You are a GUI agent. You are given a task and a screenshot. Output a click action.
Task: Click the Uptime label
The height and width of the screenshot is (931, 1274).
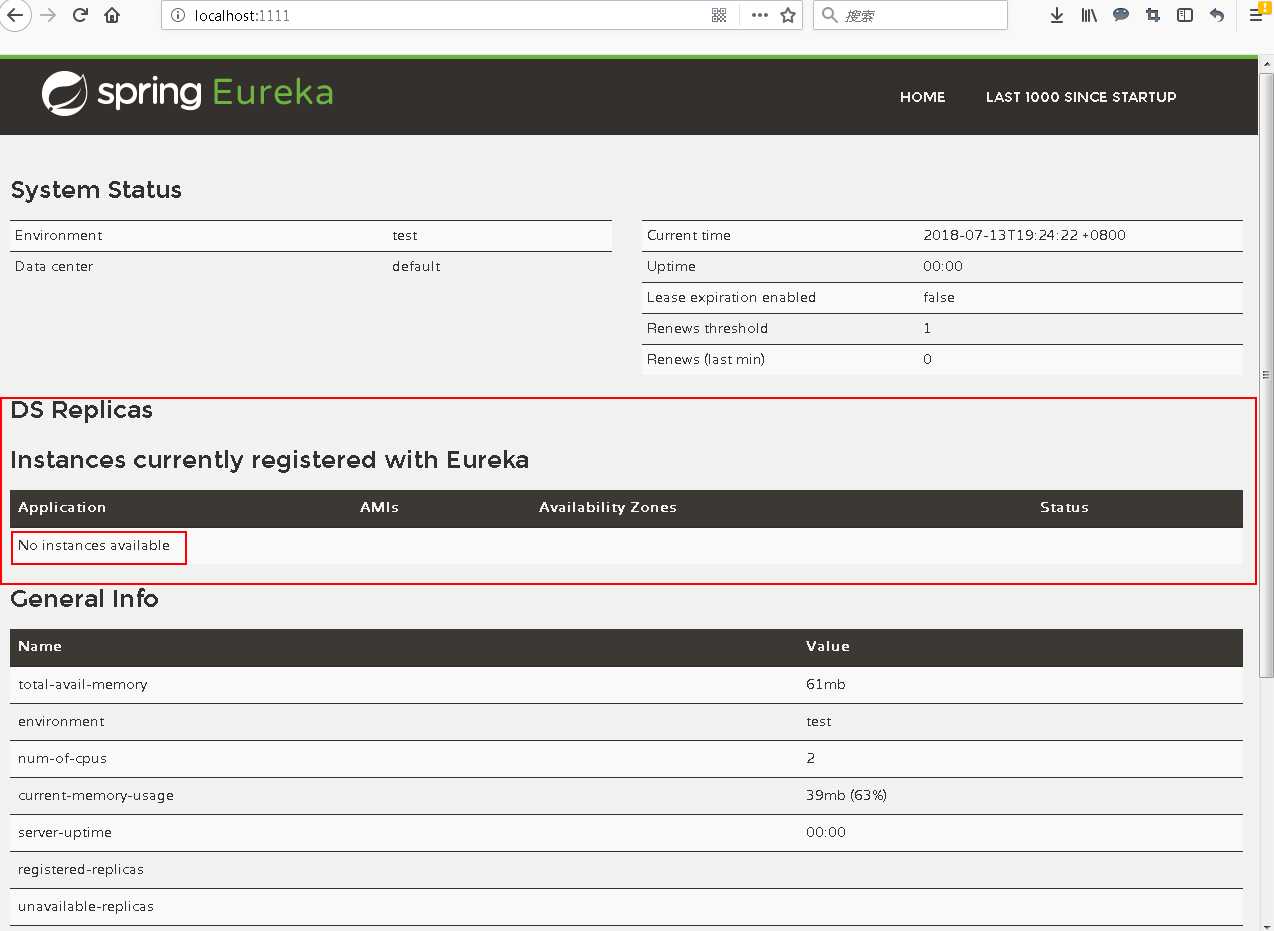coord(671,266)
